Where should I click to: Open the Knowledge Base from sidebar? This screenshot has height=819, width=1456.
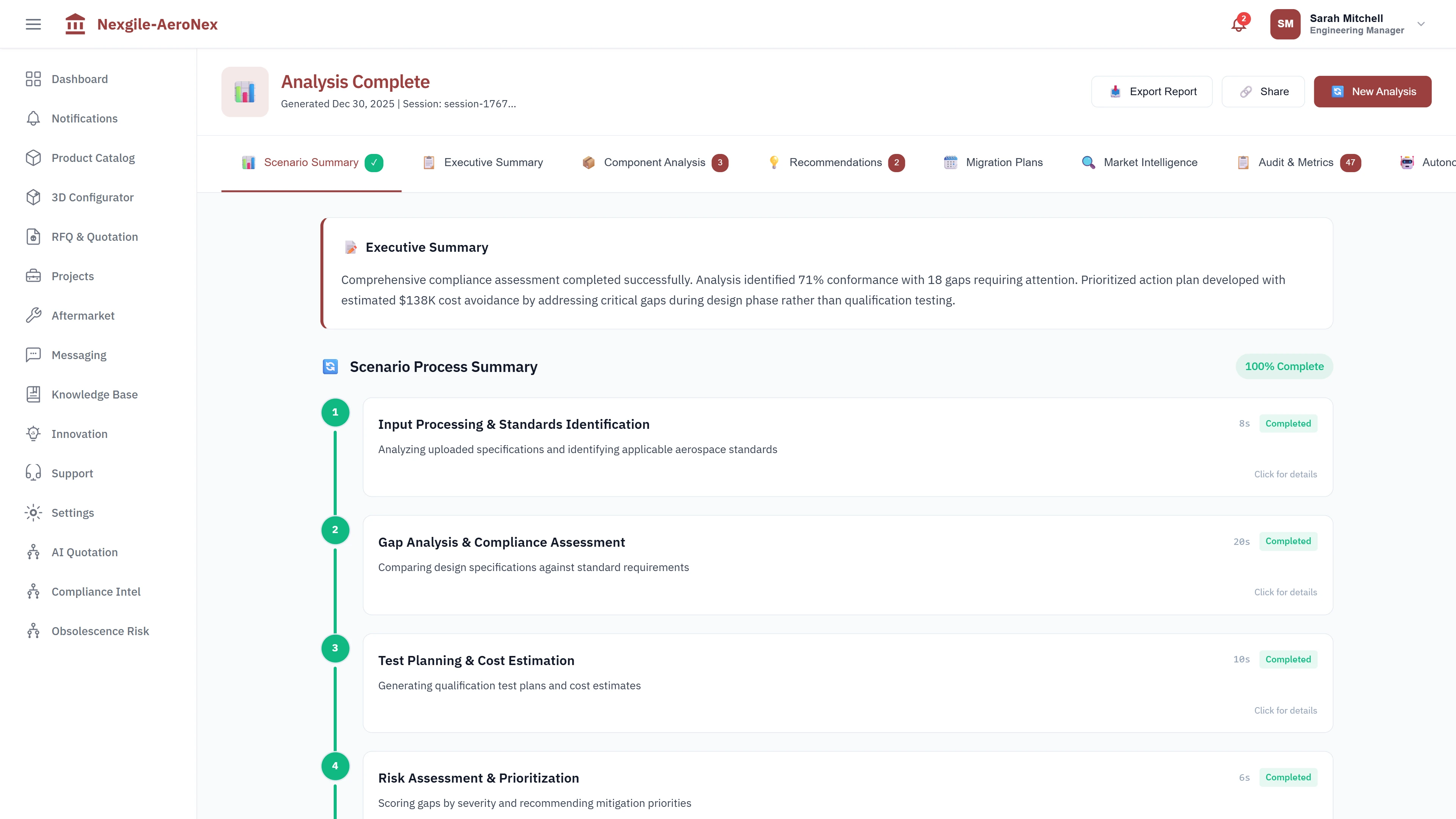94,394
